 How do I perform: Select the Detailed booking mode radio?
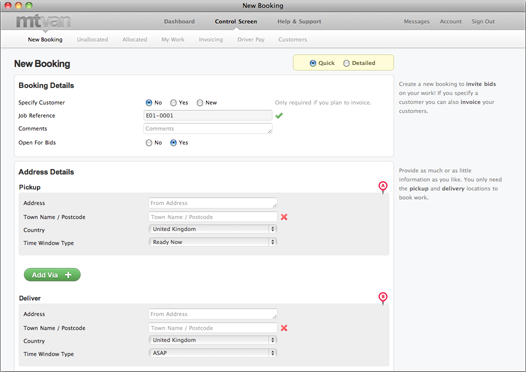(x=346, y=63)
